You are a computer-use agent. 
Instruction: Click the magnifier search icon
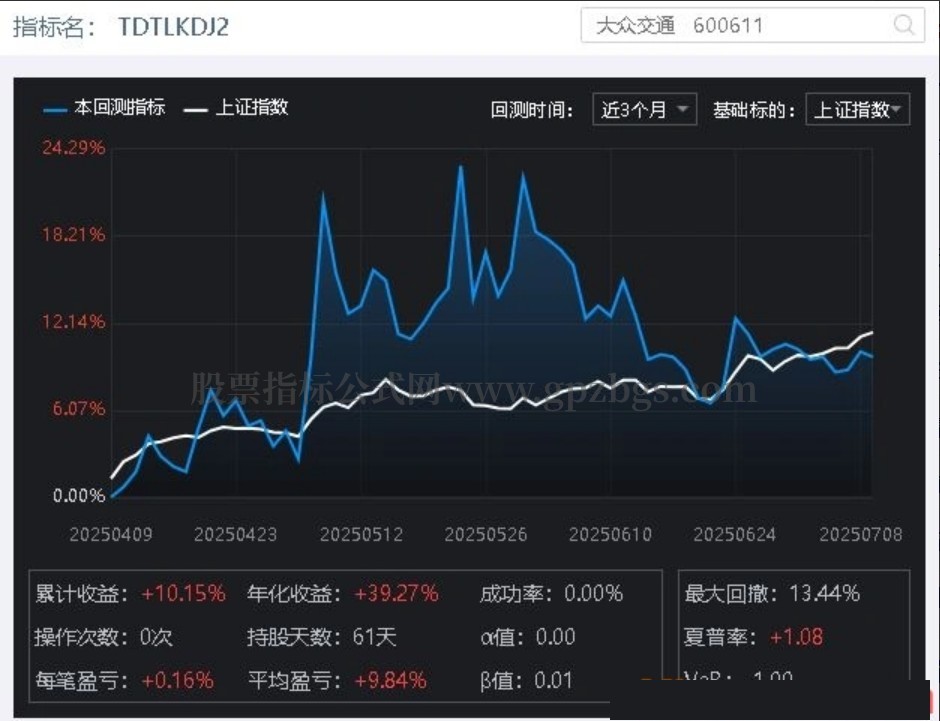click(903, 26)
